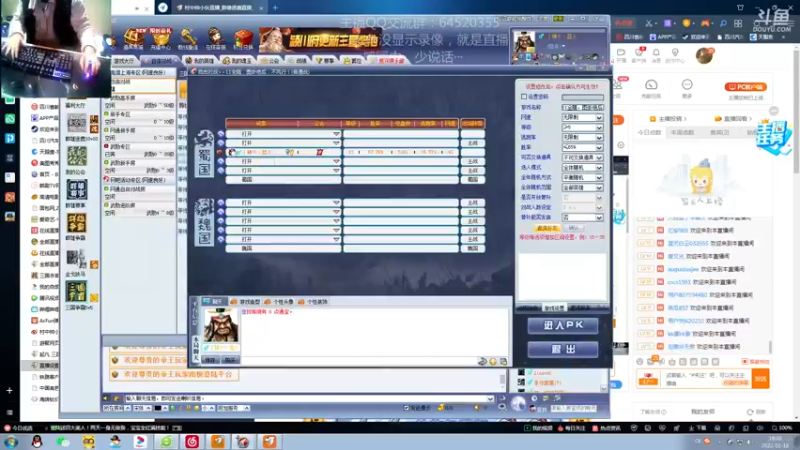The height and width of the screenshot is (450, 800).
Task: Open the 游戏造型 tab in chat panel
Action: click(245, 302)
